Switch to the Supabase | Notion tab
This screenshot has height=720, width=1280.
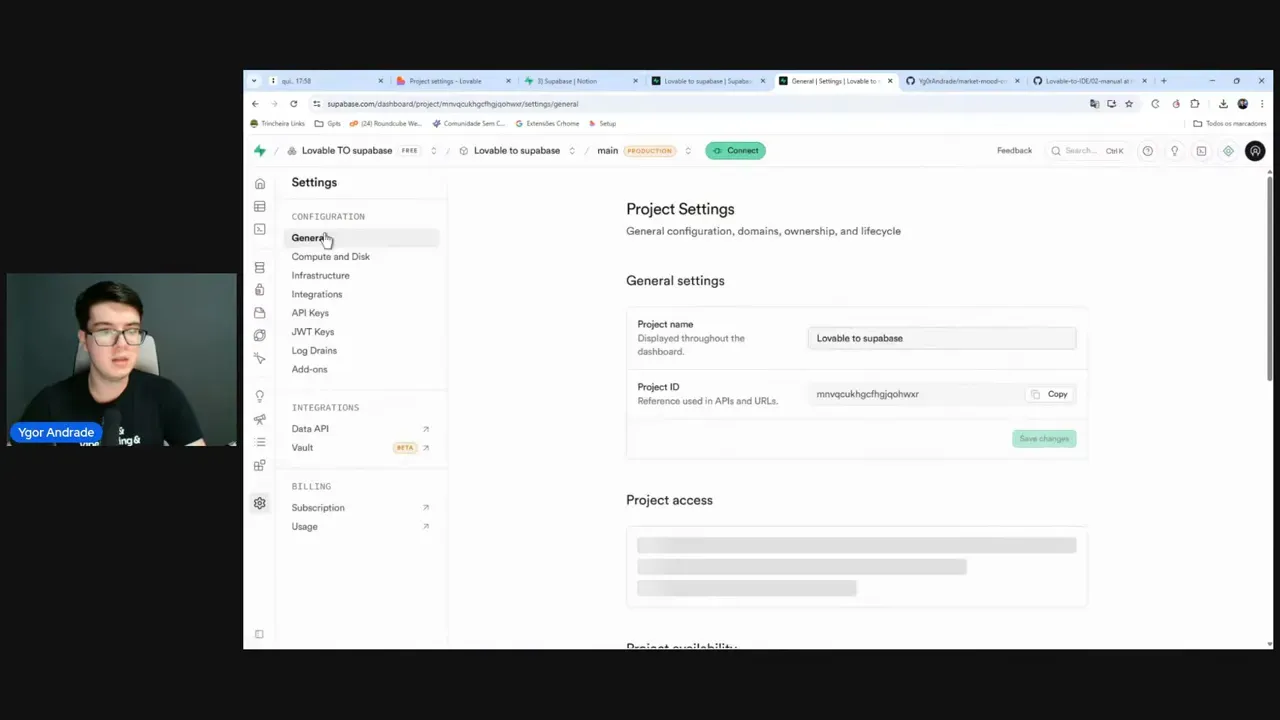pos(580,81)
